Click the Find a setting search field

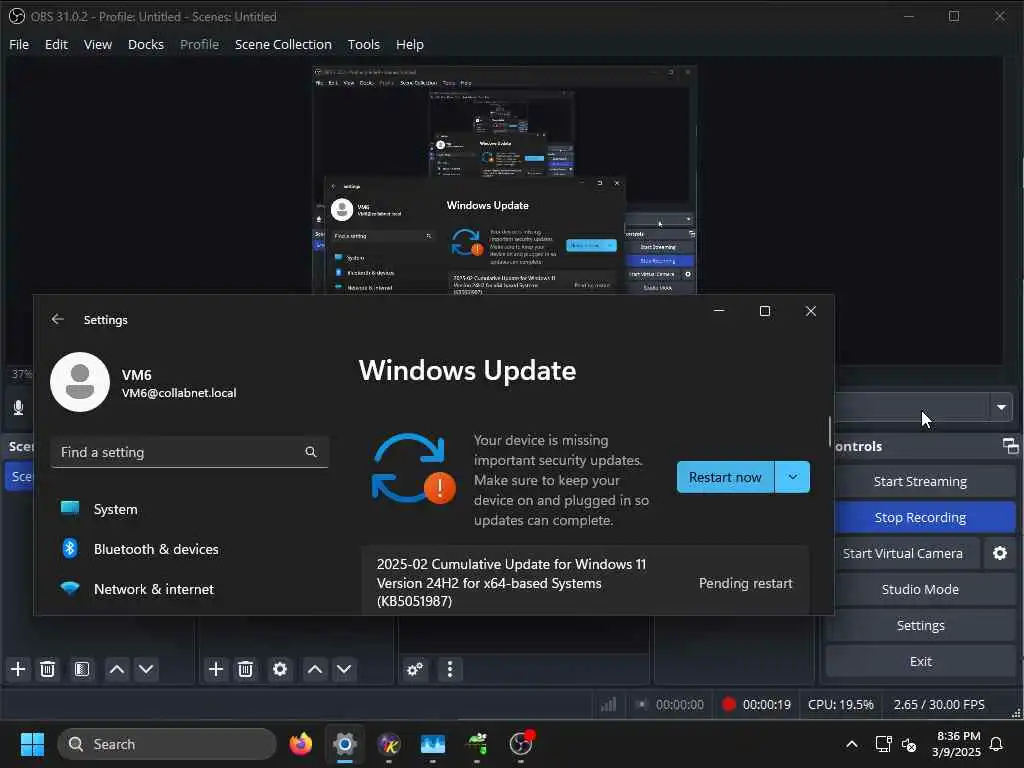189,452
